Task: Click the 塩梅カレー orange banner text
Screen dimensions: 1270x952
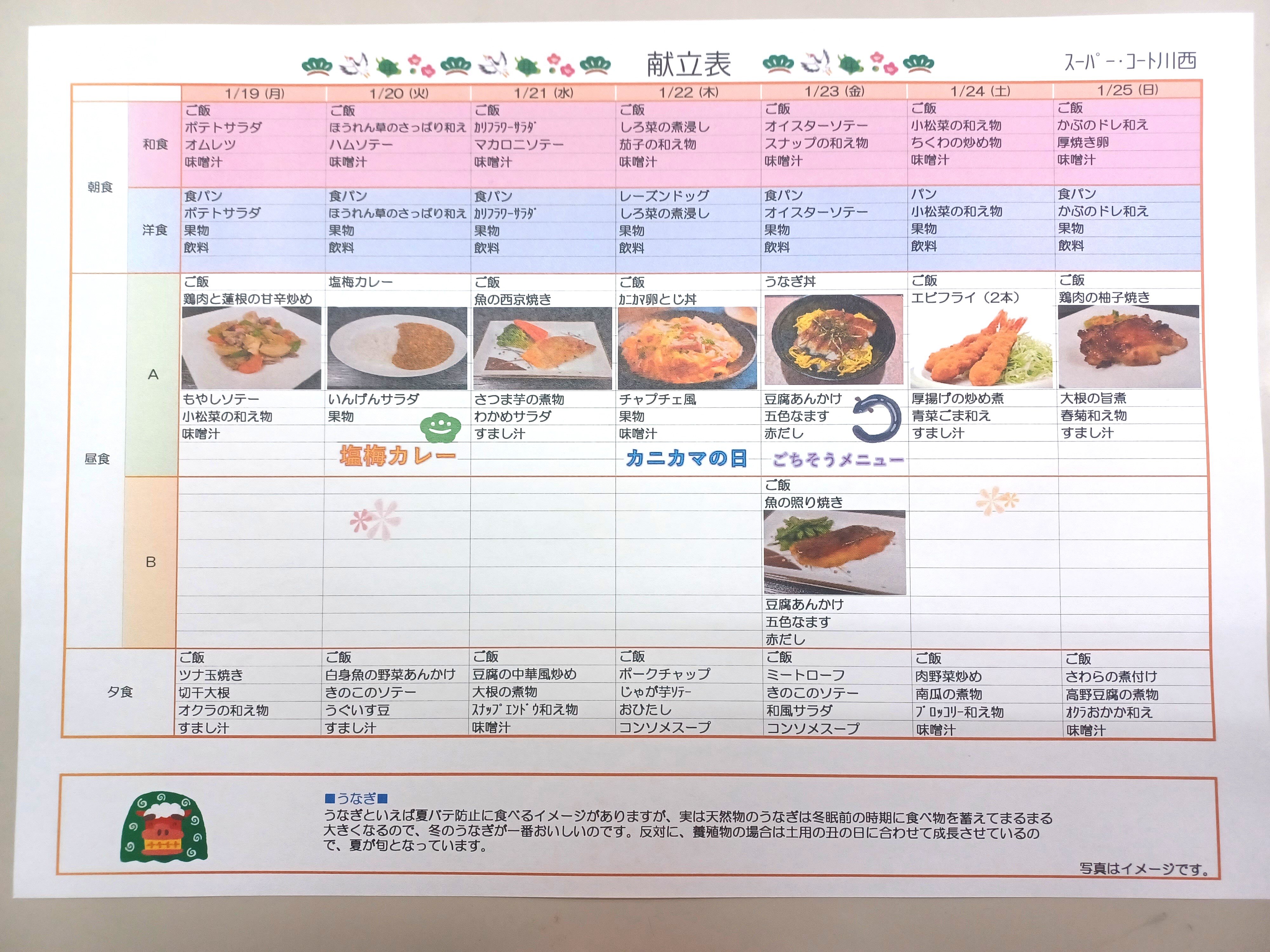Action: click(x=397, y=456)
